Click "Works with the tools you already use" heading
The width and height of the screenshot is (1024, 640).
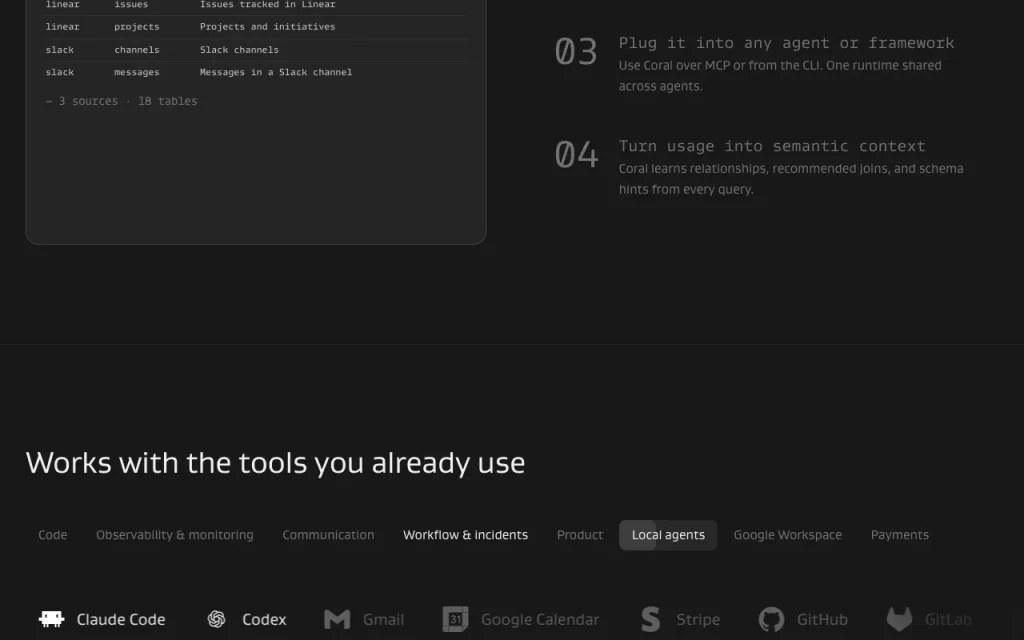tap(275, 463)
